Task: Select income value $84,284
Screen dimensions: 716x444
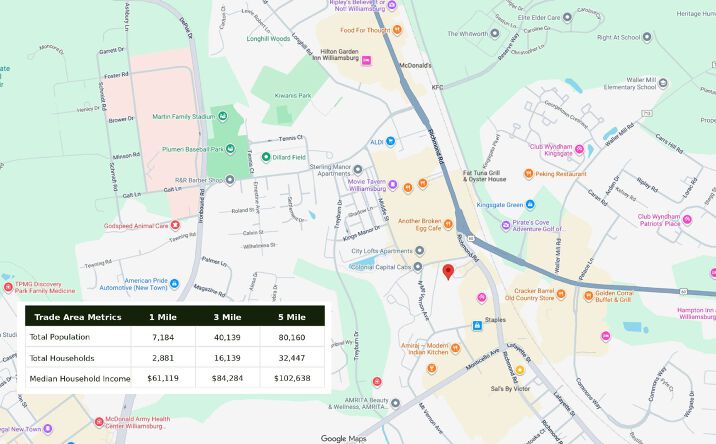Action: (x=227, y=378)
